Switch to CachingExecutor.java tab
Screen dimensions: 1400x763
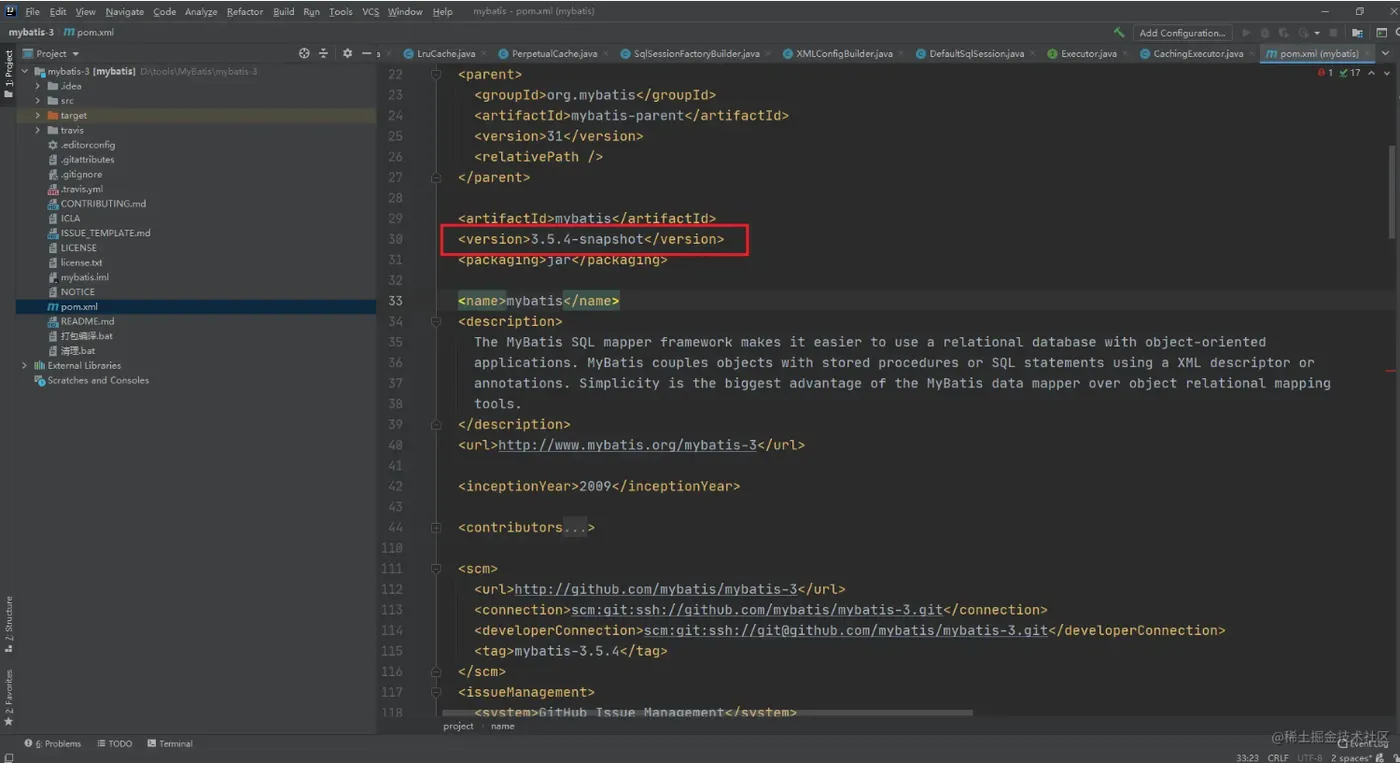[x=1197, y=53]
